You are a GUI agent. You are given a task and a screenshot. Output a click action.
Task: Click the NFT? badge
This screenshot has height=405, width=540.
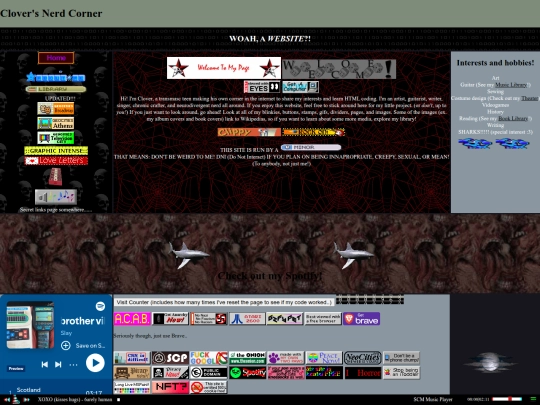[x=170, y=387]
